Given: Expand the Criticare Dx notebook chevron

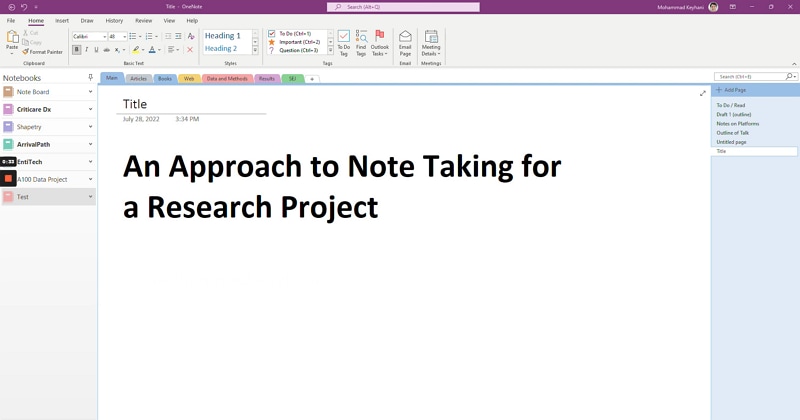Looking at the screenshot, I should [x=90, y=109].
